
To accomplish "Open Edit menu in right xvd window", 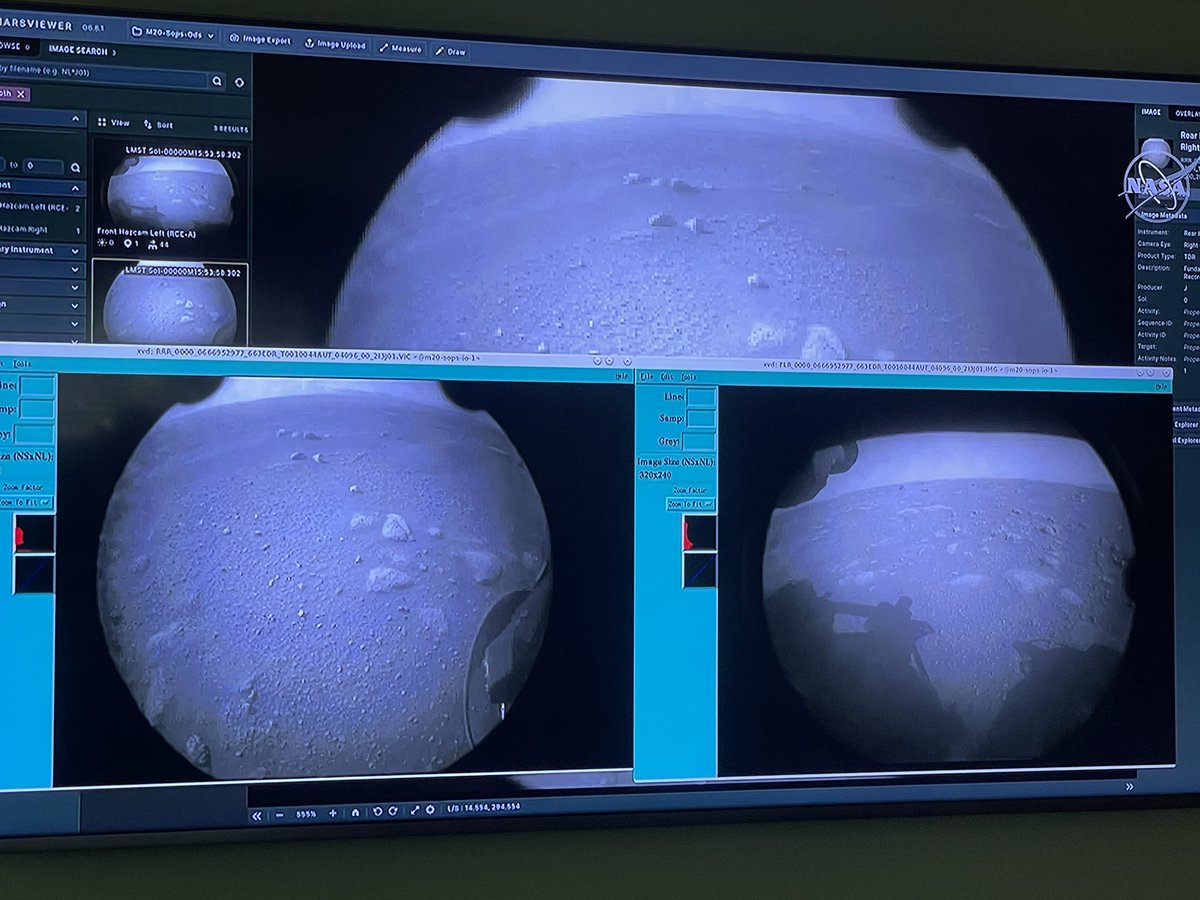I will 667,377.
